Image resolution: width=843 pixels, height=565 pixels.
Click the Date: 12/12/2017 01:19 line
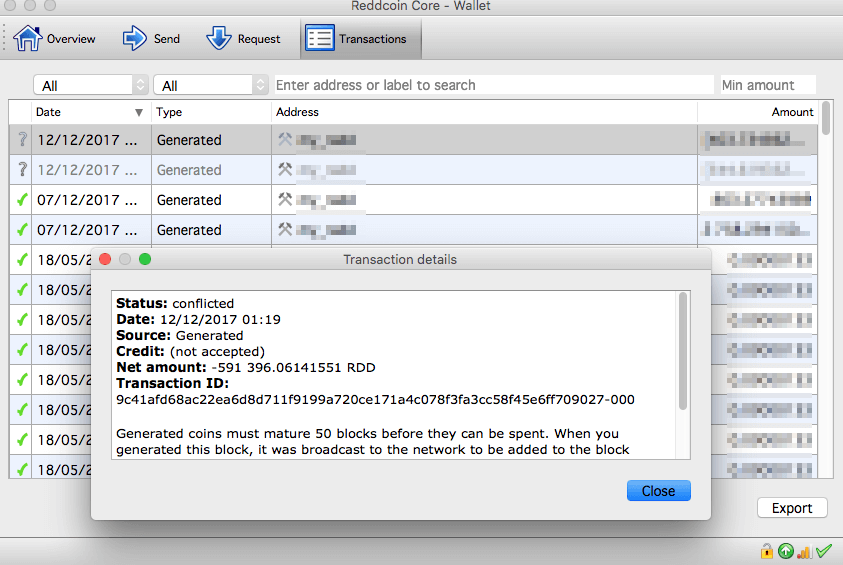coord(198,319)
